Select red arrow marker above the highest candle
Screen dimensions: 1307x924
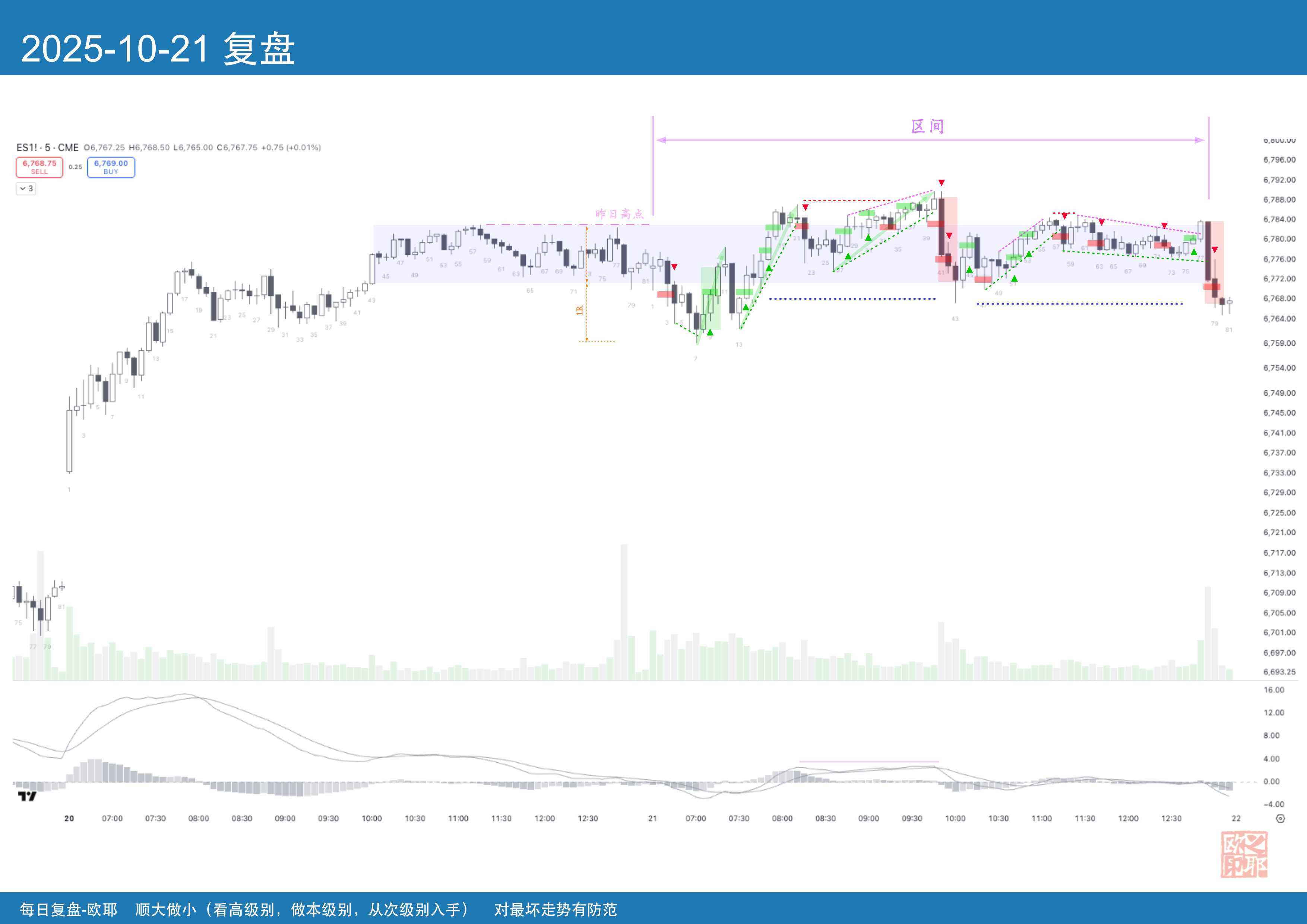click(x=942, y=183)
